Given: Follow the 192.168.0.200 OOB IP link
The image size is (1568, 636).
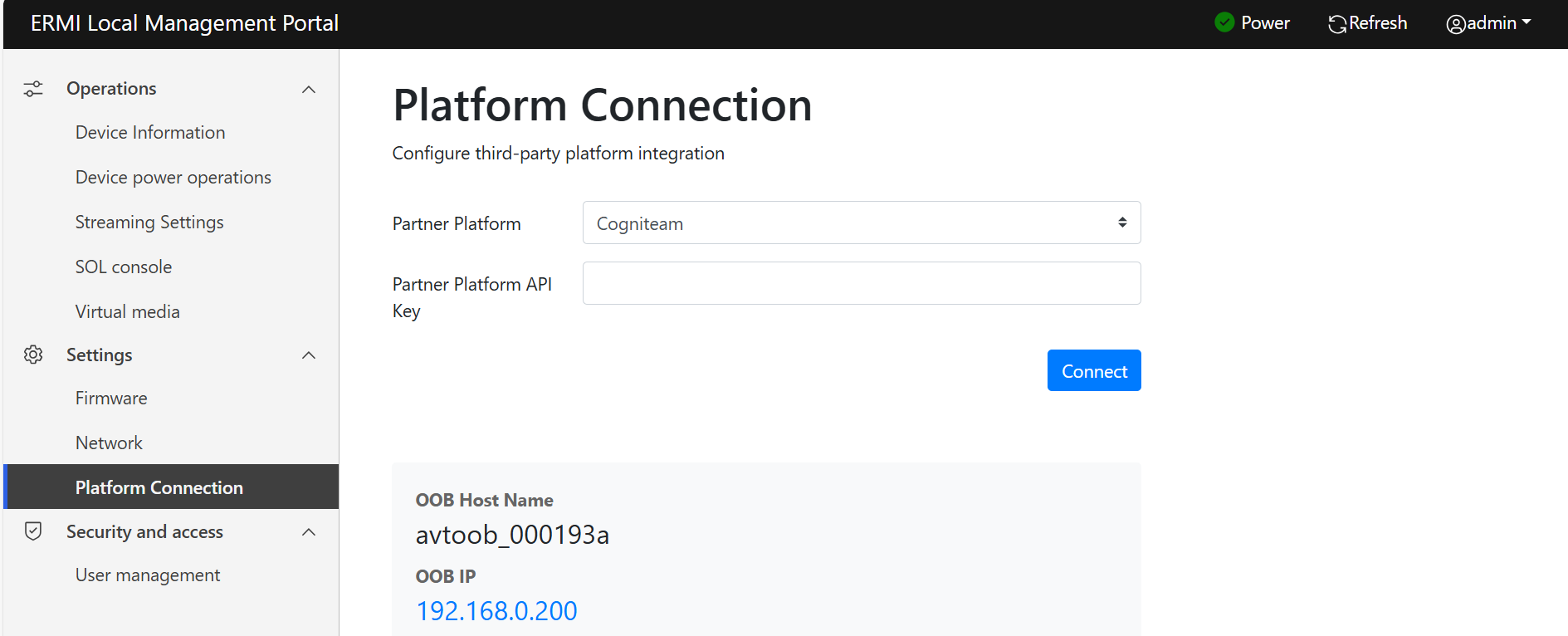Looking at the screenshot, I should 496,611.
